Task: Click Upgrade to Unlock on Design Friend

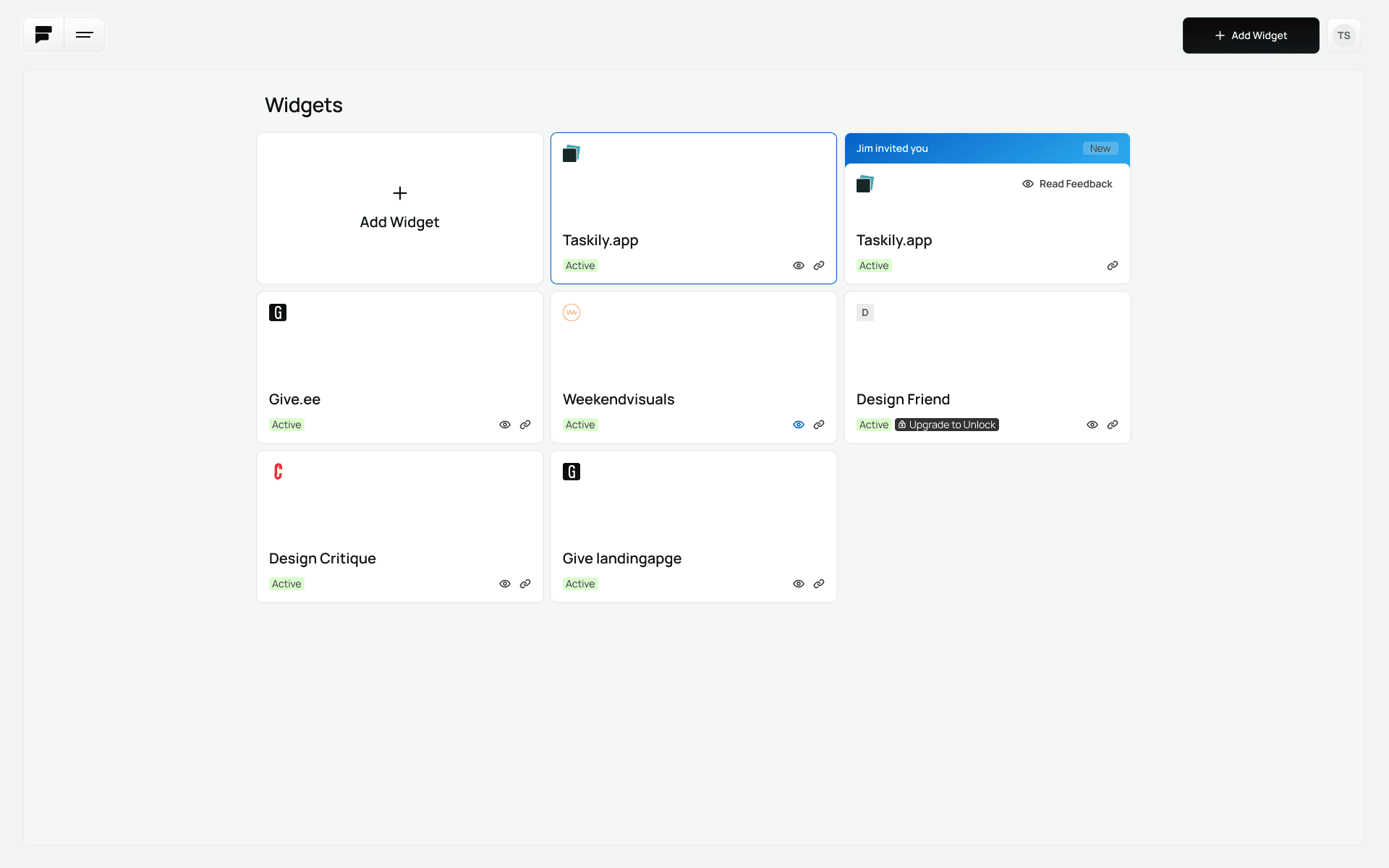Action: (947, 425)
